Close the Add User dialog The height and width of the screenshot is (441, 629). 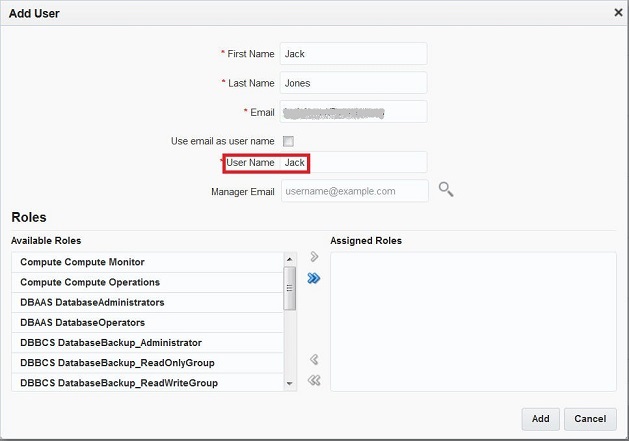click(619, 12)
